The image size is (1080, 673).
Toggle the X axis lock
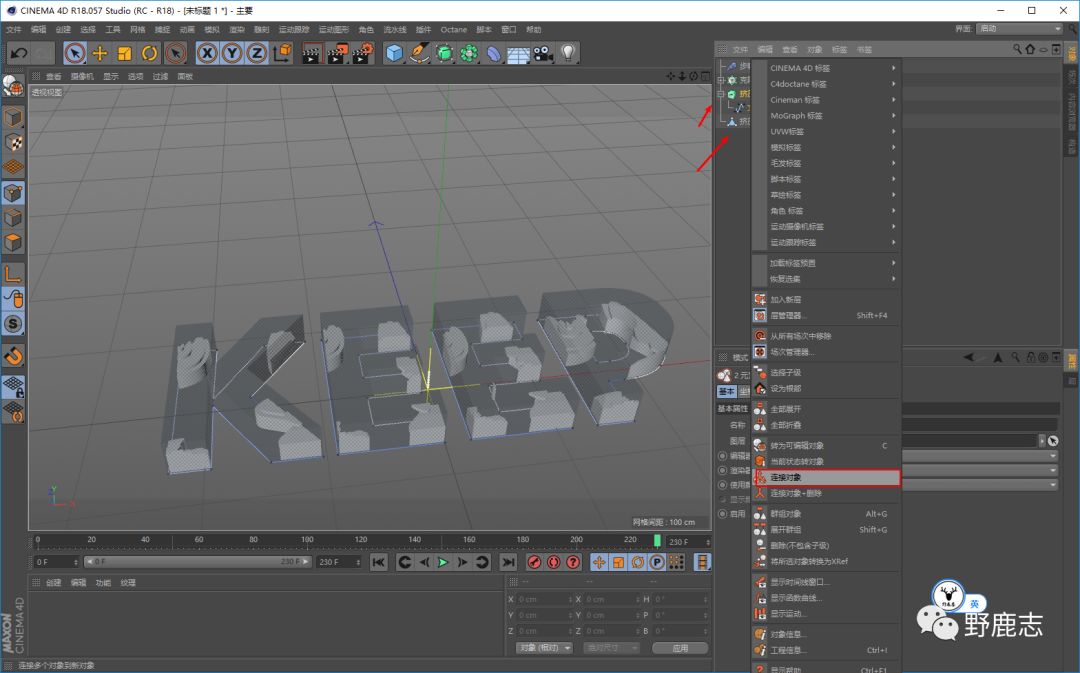207,53
